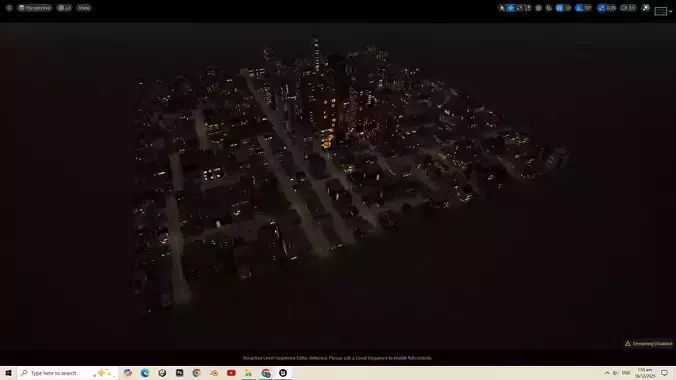The height and width of the screenshot is (380, 676).
Task: Open Microsoft Edge from the taskbar
Action: [145, 373]
